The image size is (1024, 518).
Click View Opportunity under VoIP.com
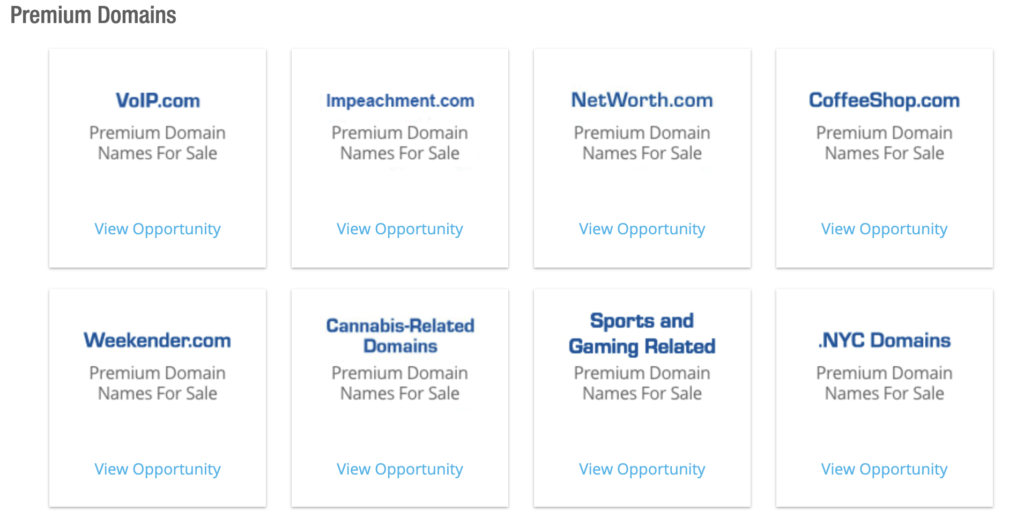pyautogui.click(x=157, y=229)
